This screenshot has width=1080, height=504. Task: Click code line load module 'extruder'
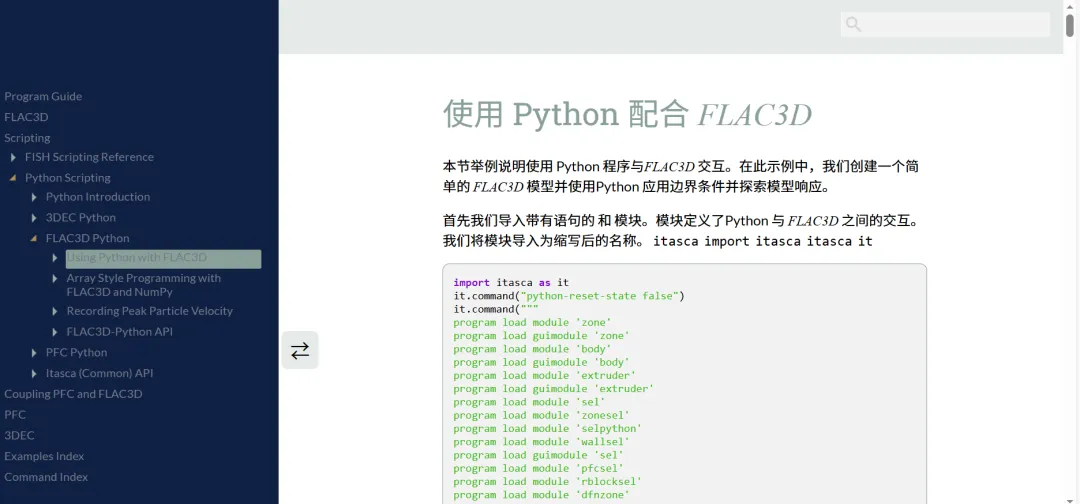pyautogui.click(x=544, y=375)
